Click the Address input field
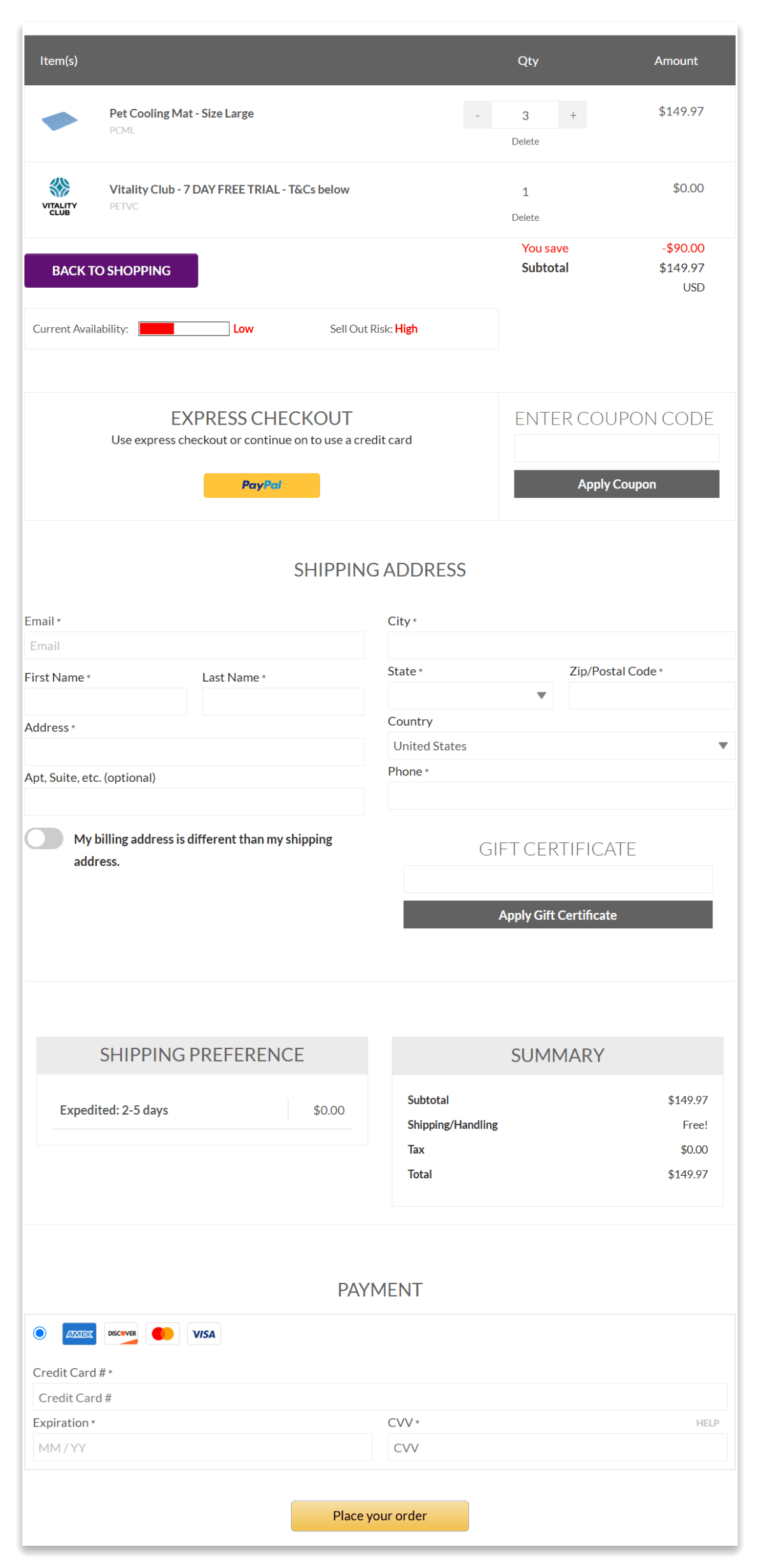 pos(194,752)
